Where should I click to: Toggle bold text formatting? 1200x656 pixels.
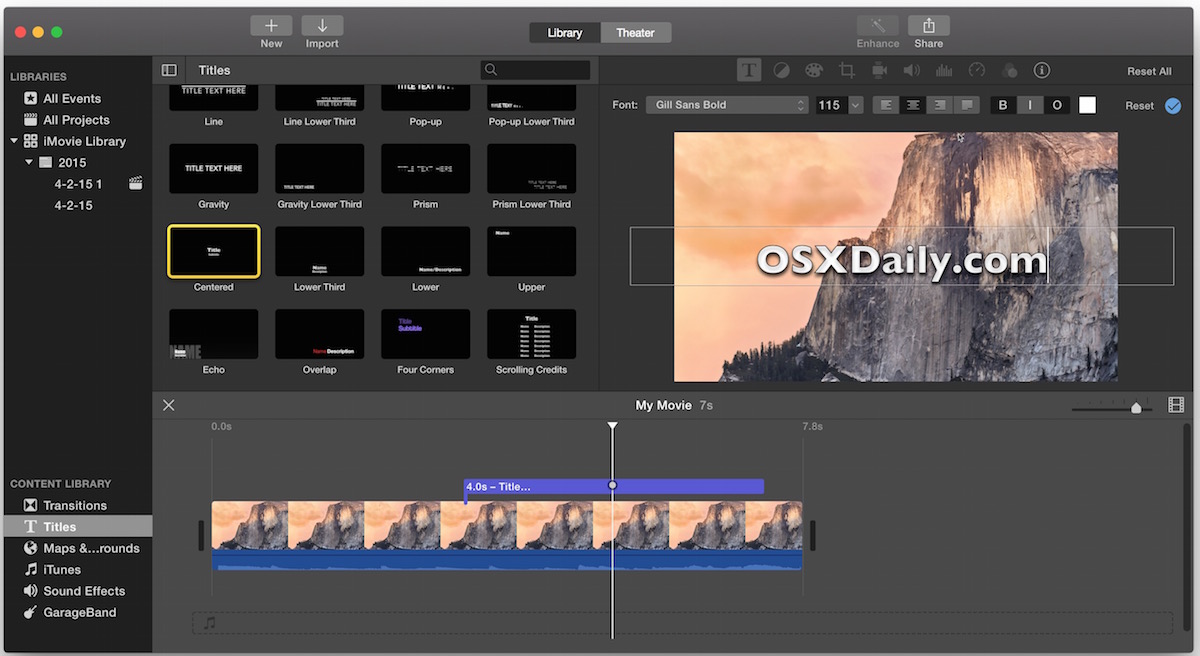(x=1002, y=104)
